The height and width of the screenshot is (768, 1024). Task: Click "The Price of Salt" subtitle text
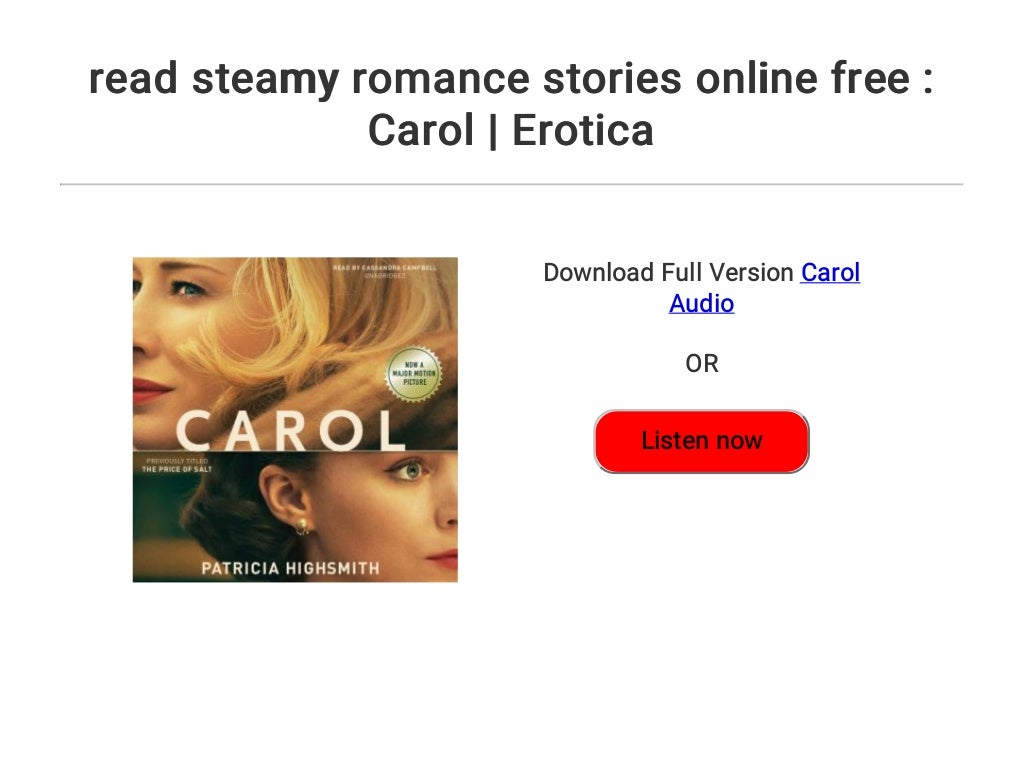click(177, 469)
